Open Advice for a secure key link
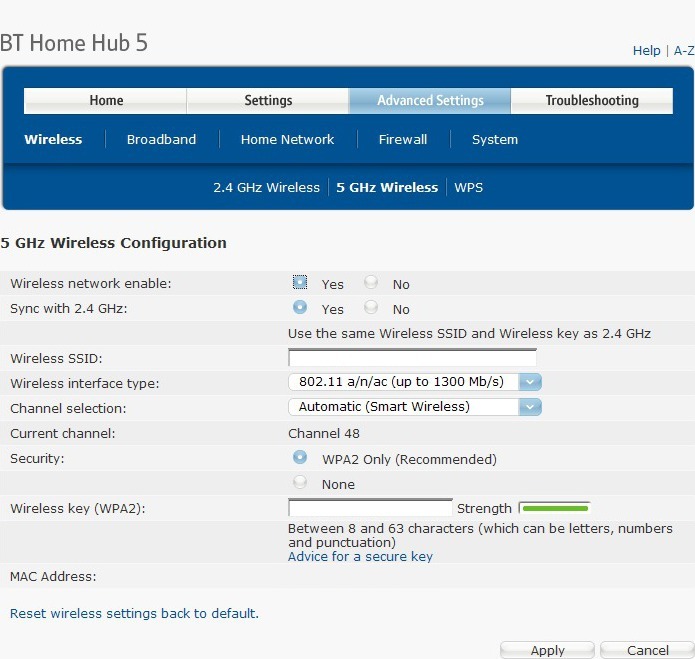This screenshot has width=695, height=659. pyautogui.click(x=360, y=556)
